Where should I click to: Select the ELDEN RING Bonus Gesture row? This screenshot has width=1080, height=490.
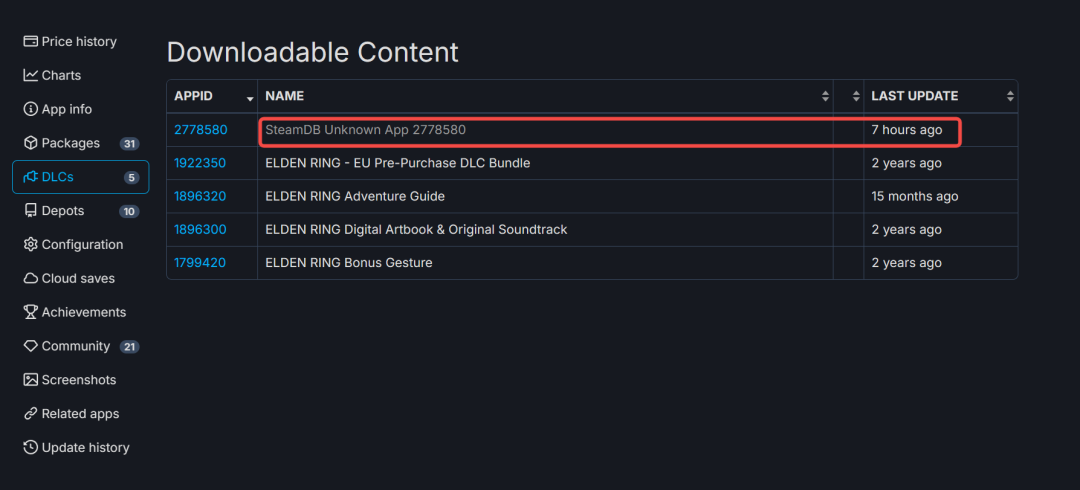[x=592, y=263]
